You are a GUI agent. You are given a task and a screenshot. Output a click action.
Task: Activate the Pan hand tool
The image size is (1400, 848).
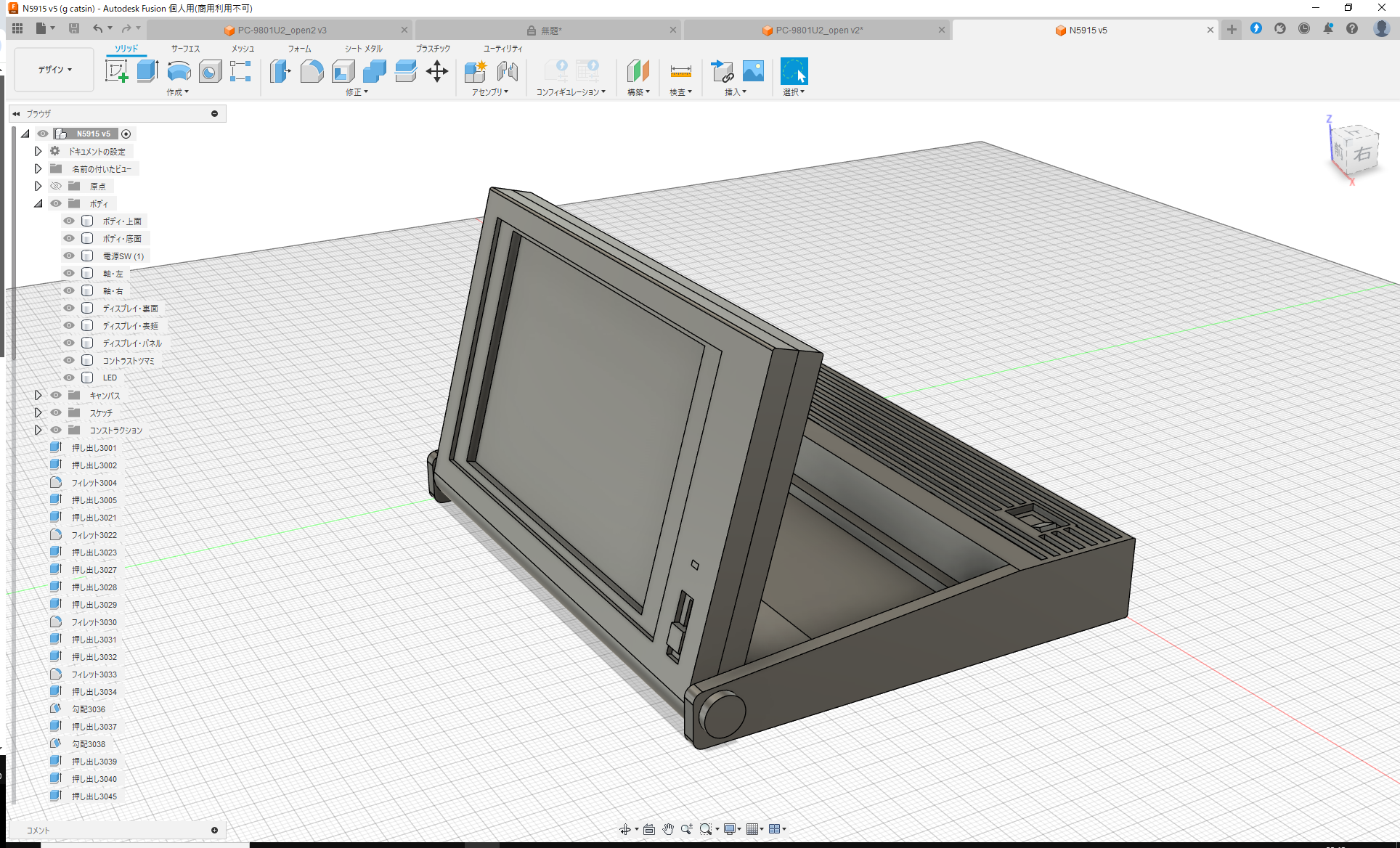tap(667, 828)
